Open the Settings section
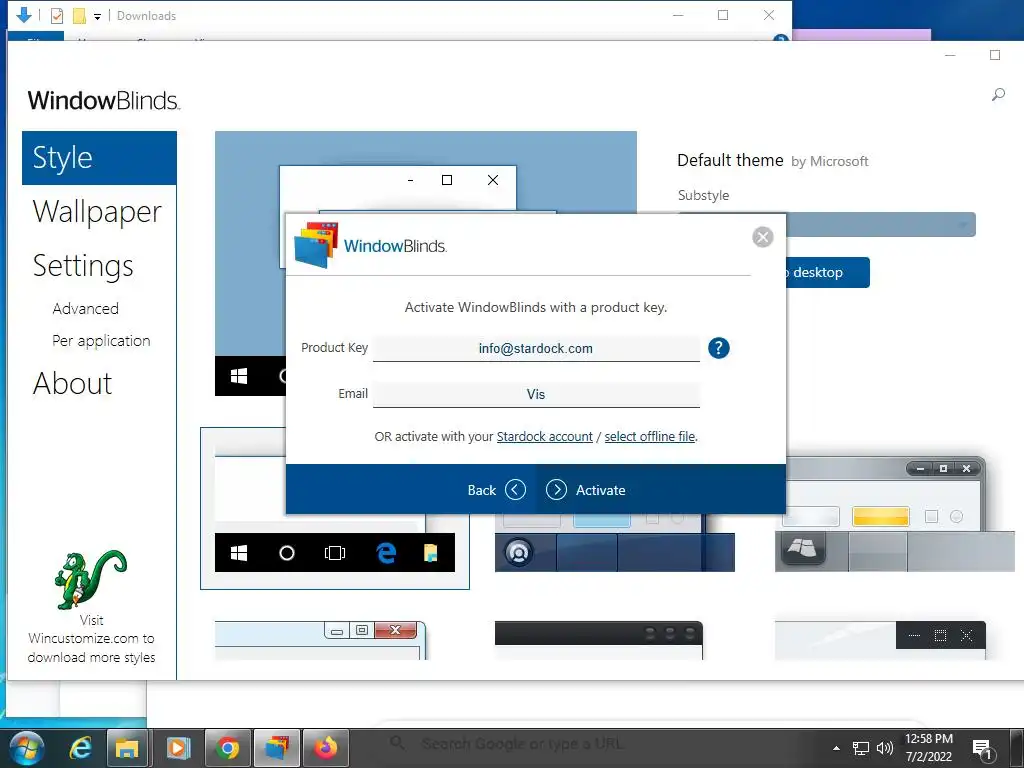 (x=83, y=266)
